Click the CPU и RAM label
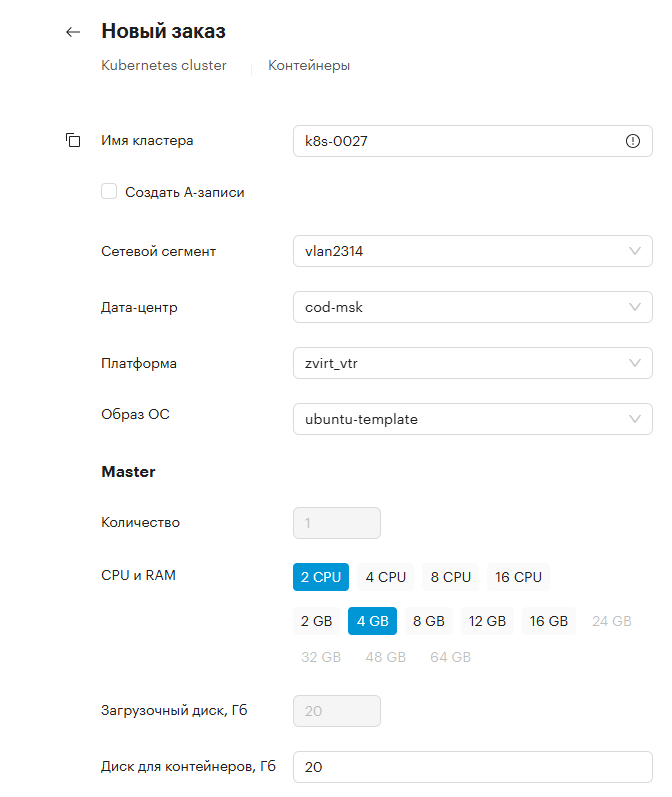The image size is (672, 797). pos(138,575)
